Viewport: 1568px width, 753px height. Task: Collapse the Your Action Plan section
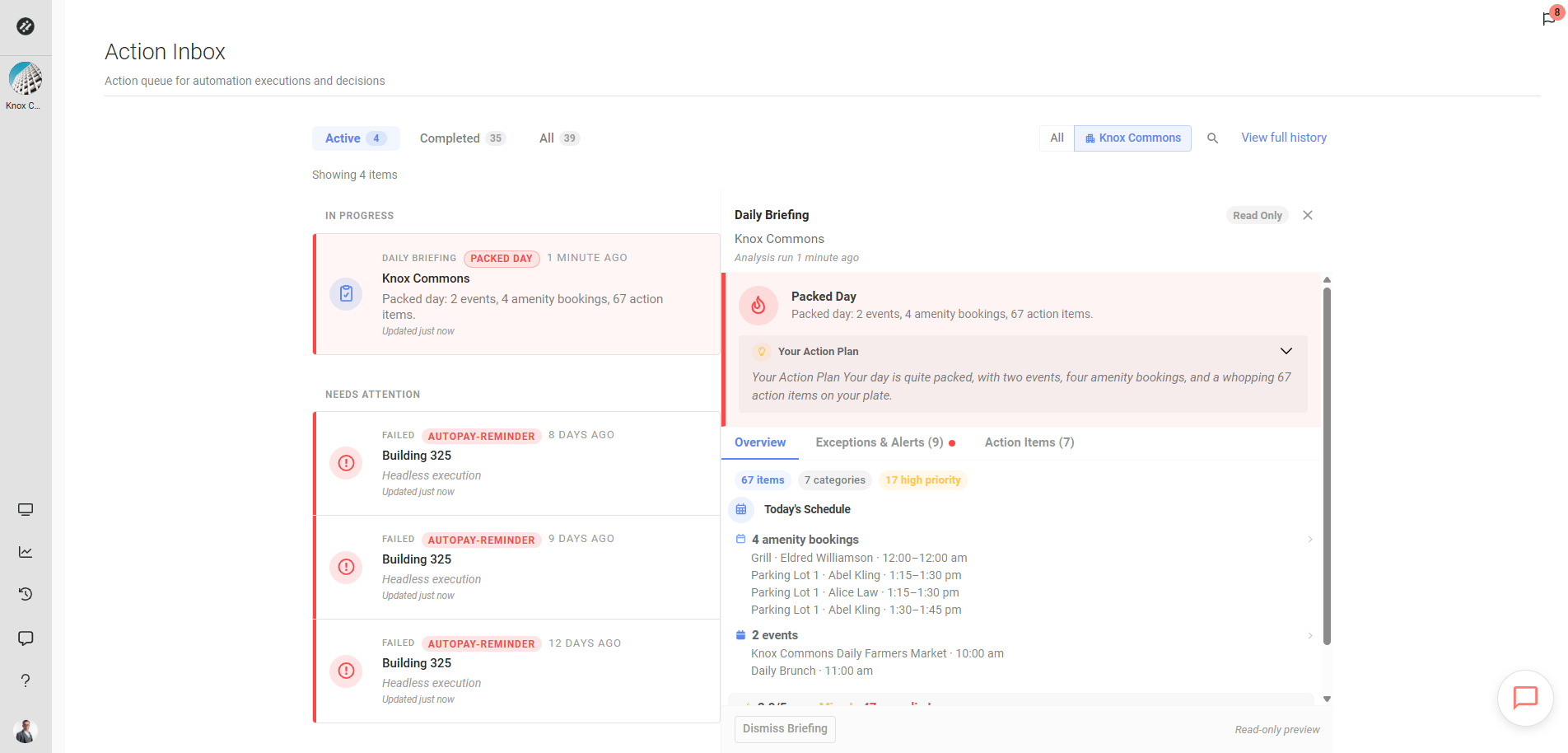(1286, 351)
